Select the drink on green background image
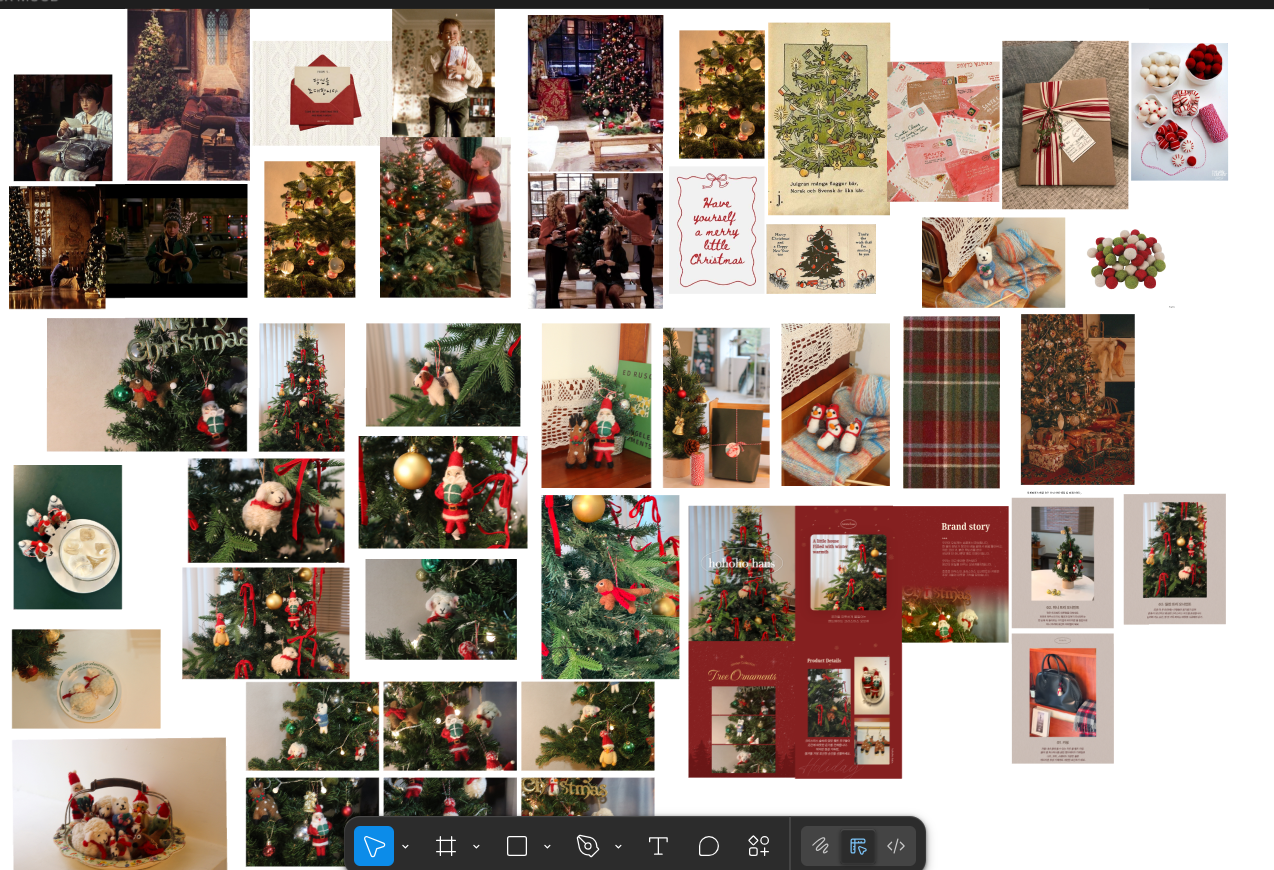The height and width of the screenshot is (870, 1274). 67,537
